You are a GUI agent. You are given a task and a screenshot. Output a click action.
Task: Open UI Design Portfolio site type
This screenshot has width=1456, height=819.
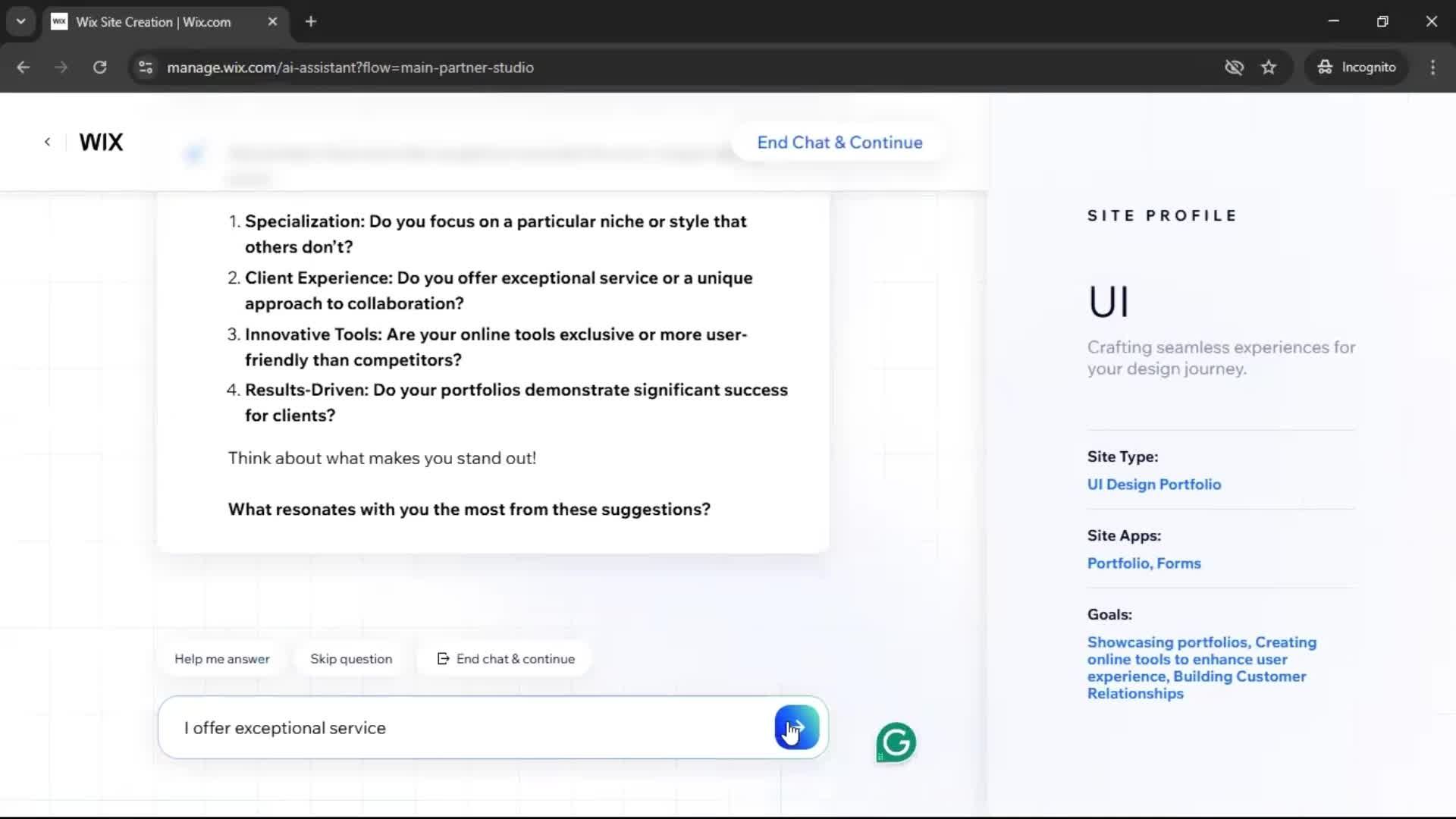[1153, 485]
